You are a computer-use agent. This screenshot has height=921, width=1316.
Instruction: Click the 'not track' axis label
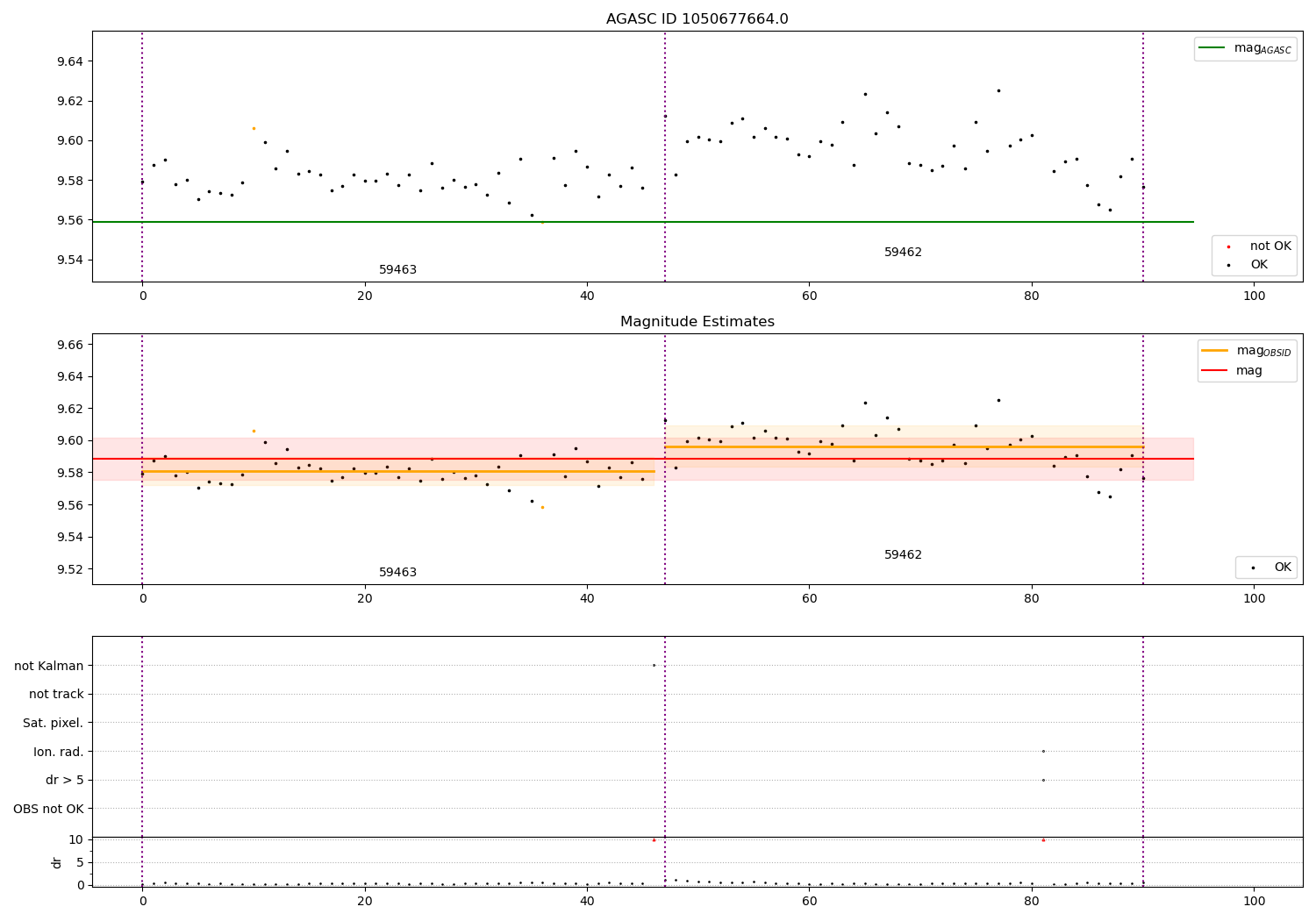pyautogui.click(x=56, y=694)
